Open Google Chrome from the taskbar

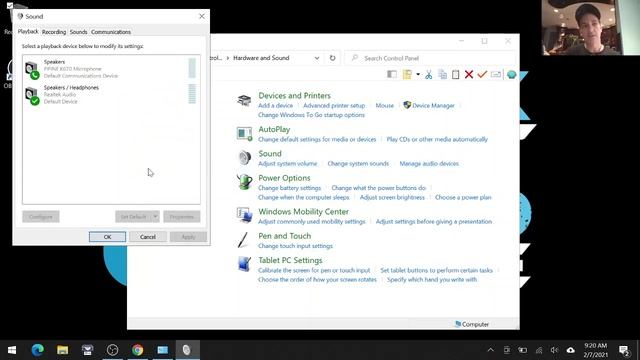[138, 350]
